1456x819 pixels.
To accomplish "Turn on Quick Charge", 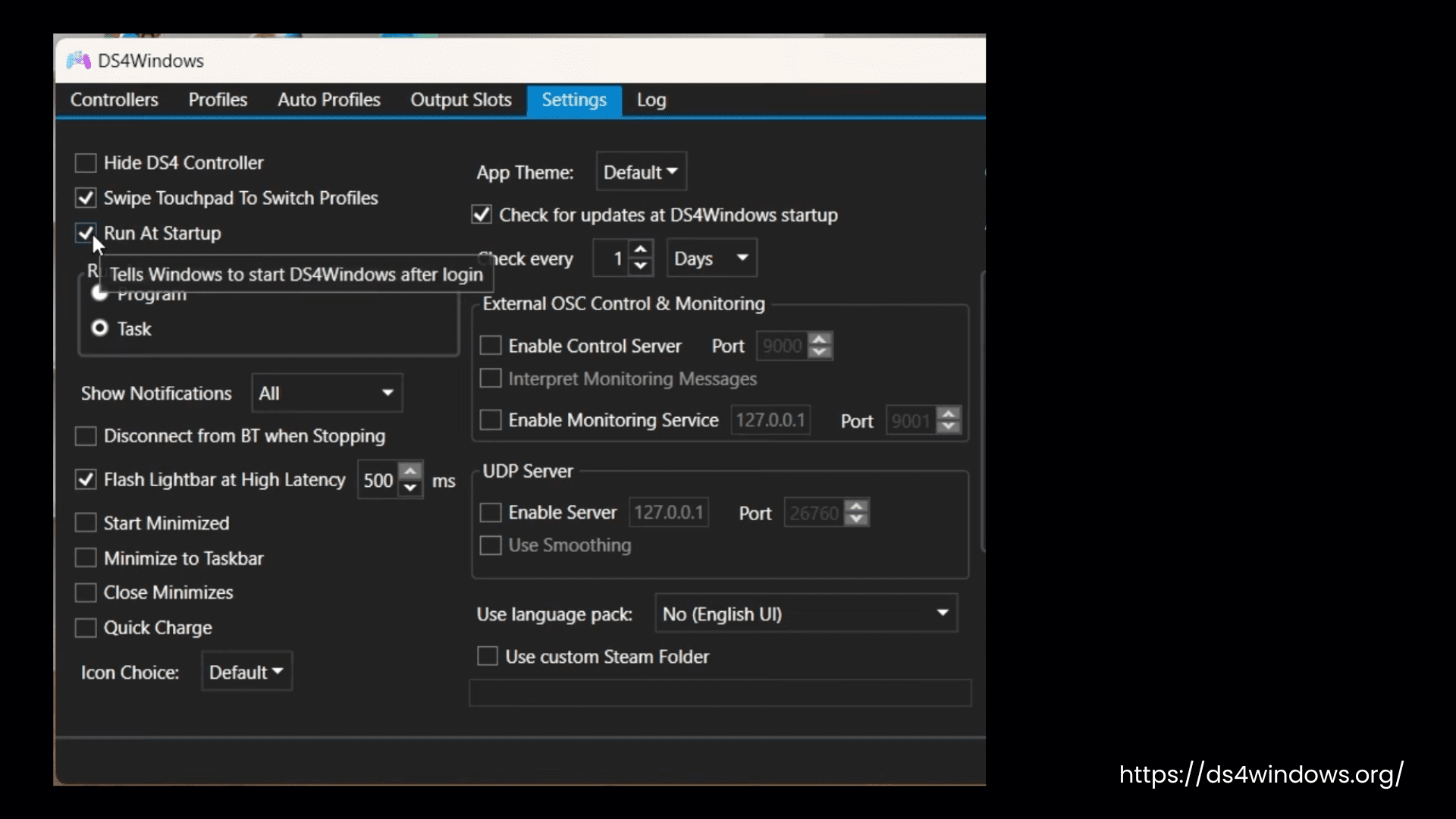I will (86, 628).
